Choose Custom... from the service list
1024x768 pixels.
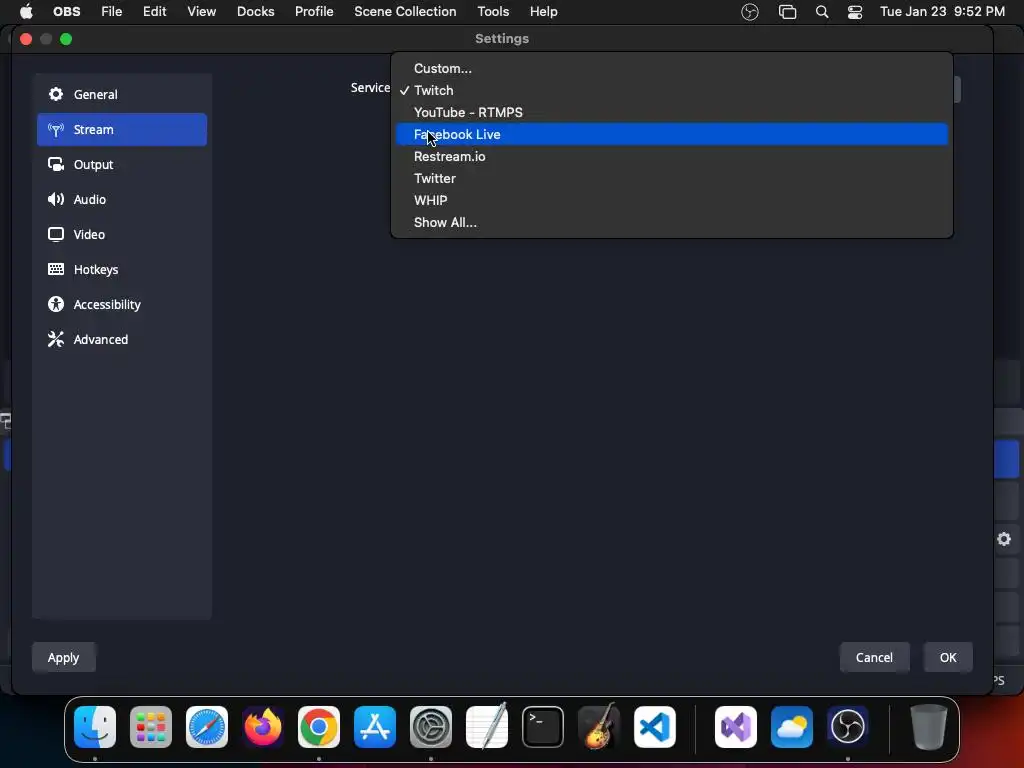pyautogui.click(x=671, y=69)
